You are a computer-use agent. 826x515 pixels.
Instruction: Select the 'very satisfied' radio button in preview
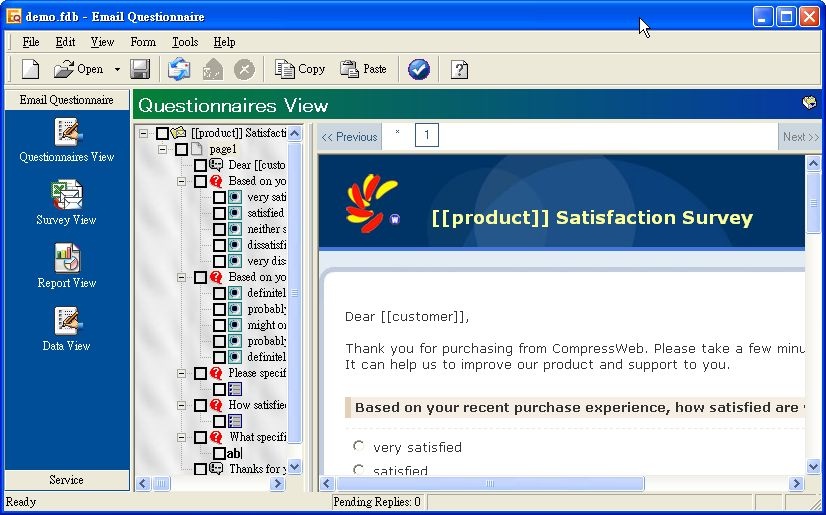tap(359, 447)
